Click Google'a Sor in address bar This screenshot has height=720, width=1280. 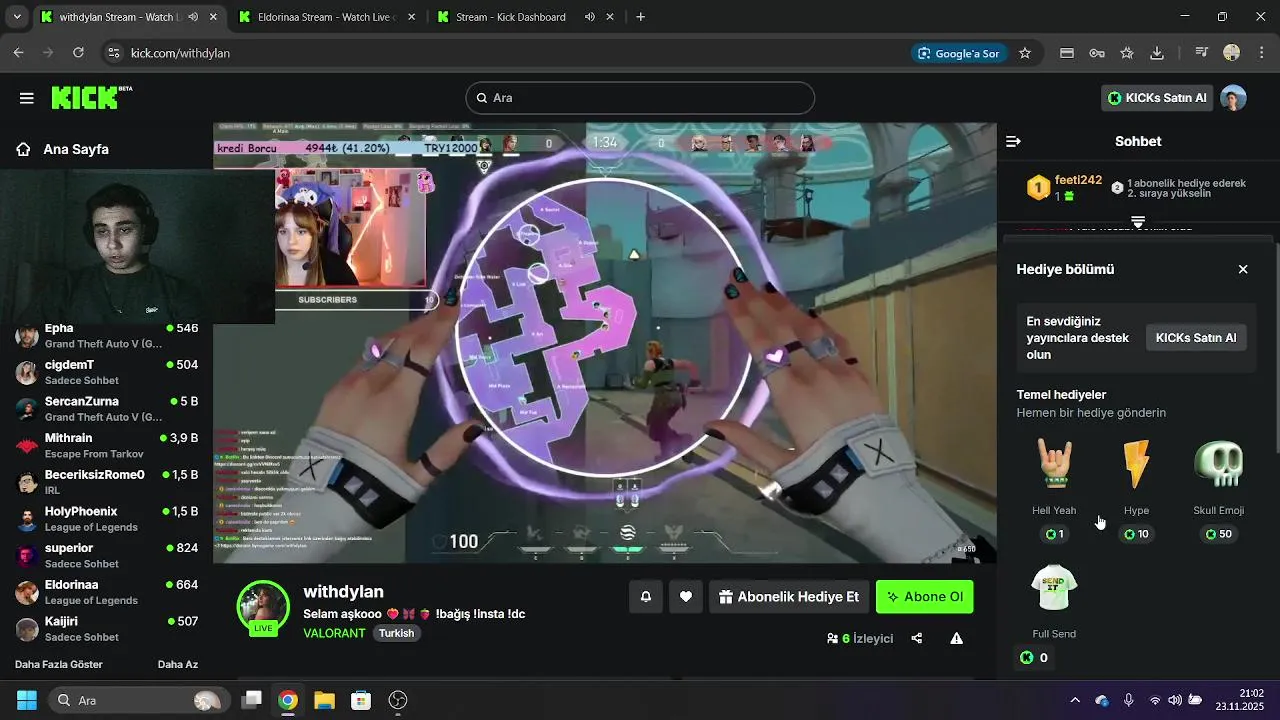(957, 53)
